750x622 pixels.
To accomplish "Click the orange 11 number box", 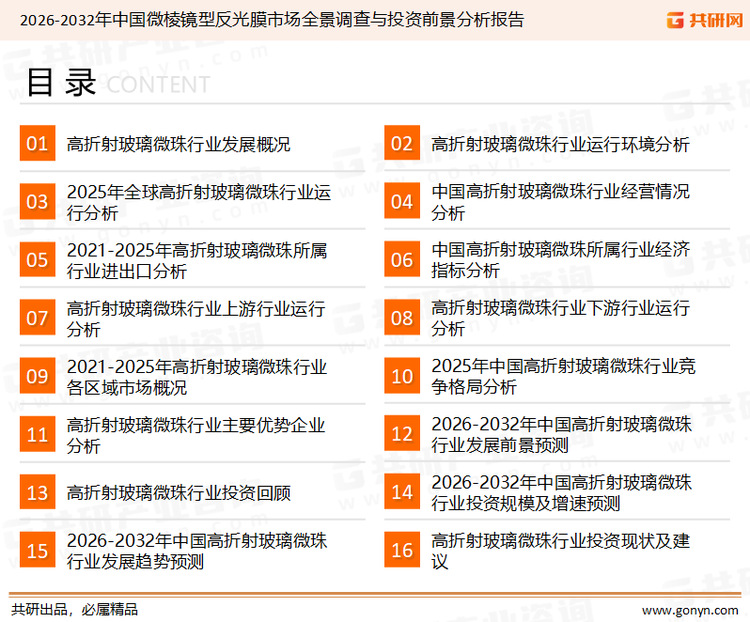I will tap(37, 434).
